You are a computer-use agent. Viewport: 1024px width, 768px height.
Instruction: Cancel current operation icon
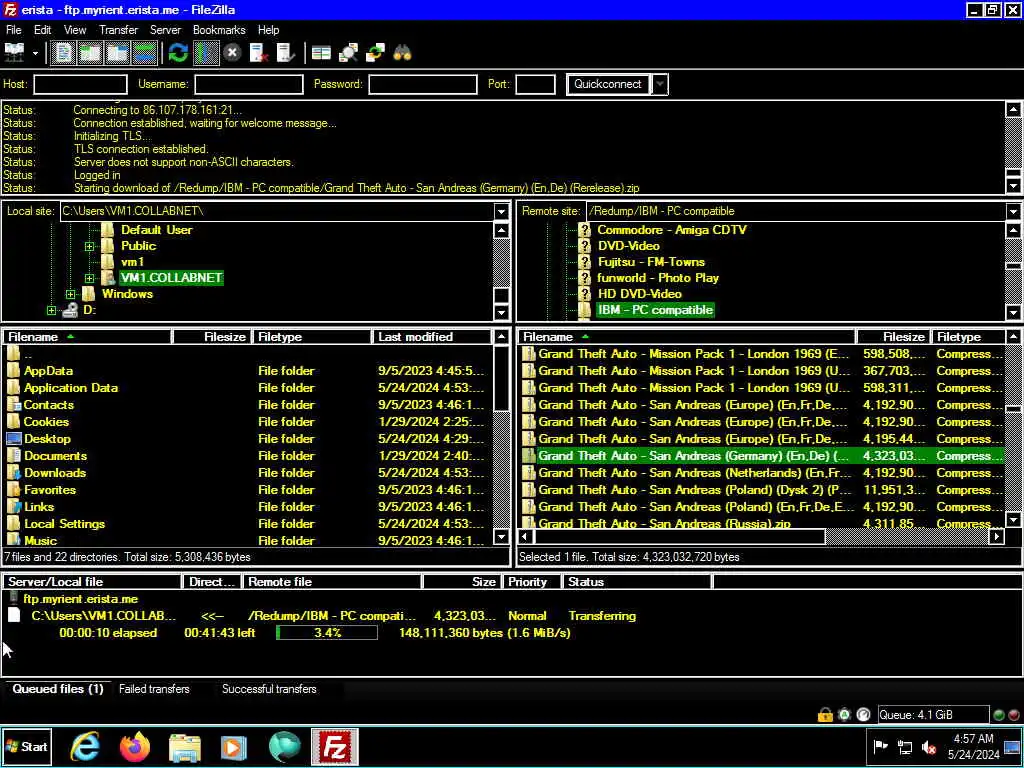coord(232,53)
